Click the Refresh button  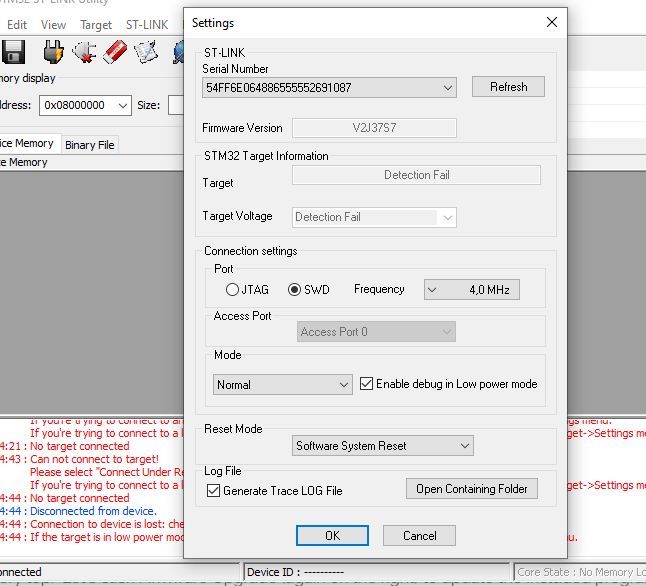point(508,87)
